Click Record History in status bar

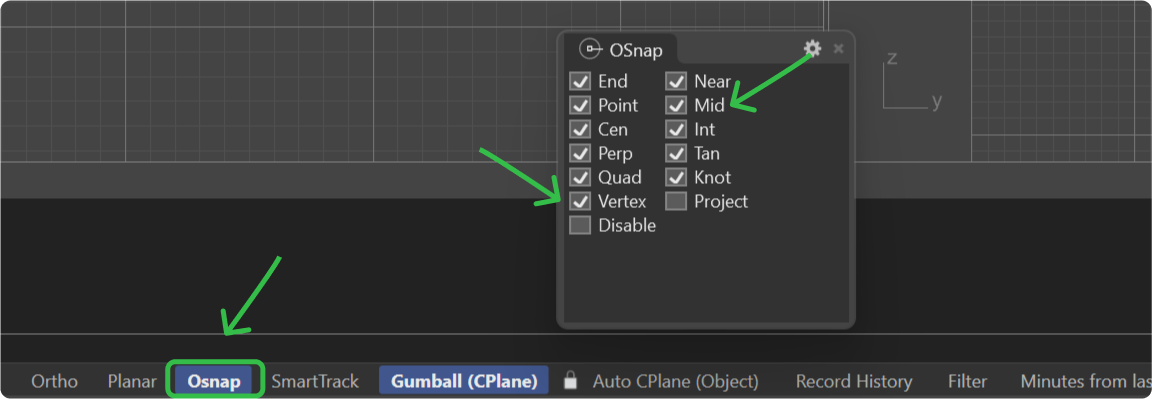[854, 381]
